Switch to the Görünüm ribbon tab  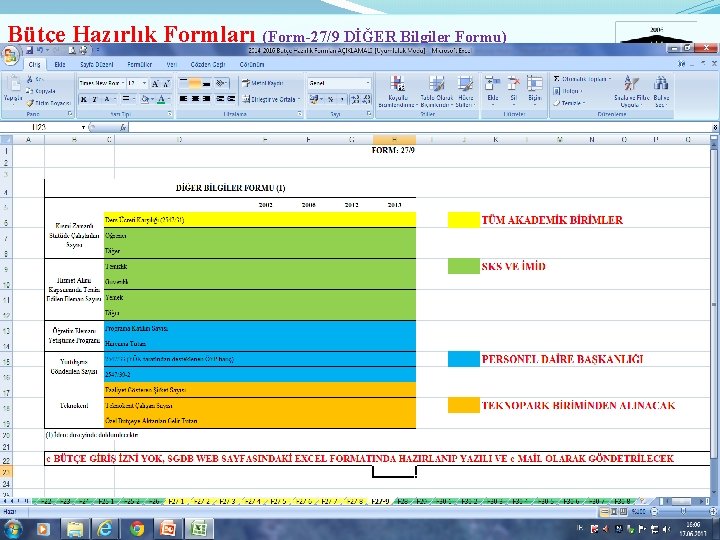click(252, 64)
